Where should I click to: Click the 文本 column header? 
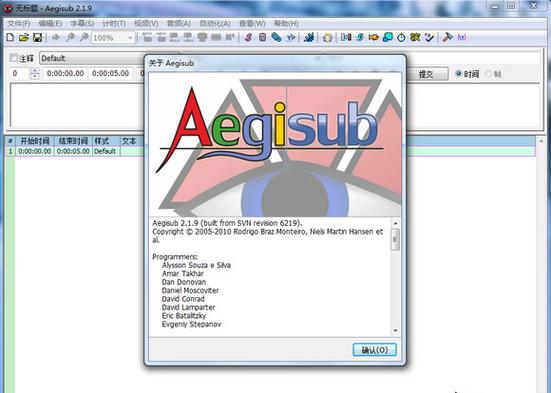pos(132,141)
